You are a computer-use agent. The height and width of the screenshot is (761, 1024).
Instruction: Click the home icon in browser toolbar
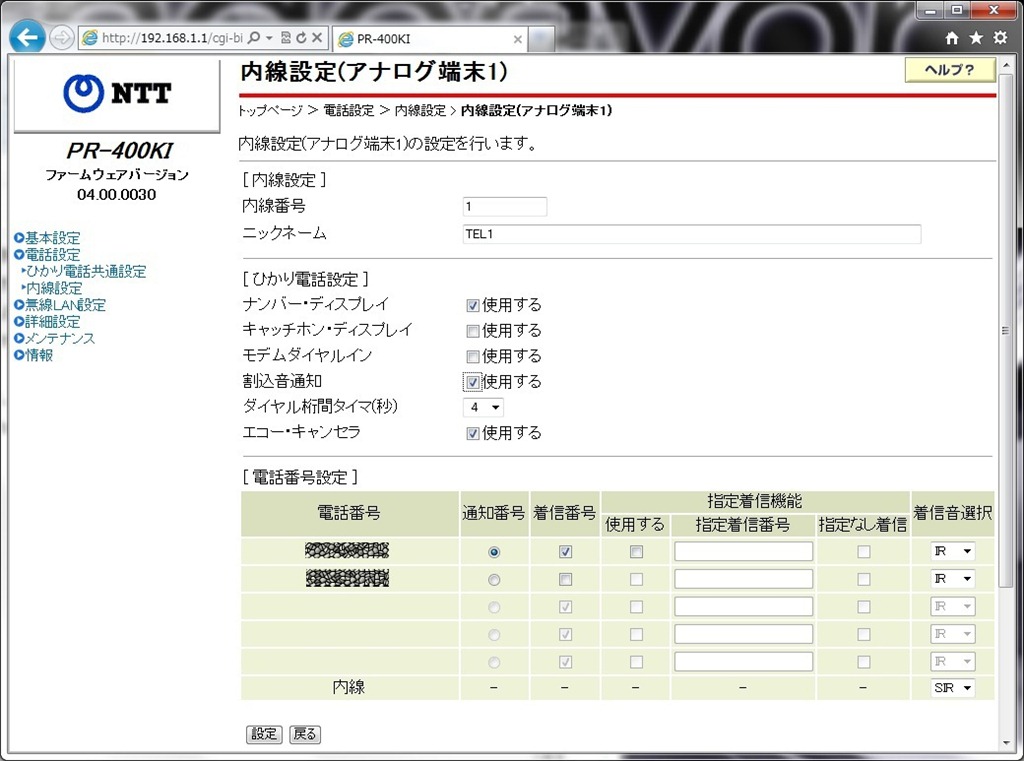[952, 38]
